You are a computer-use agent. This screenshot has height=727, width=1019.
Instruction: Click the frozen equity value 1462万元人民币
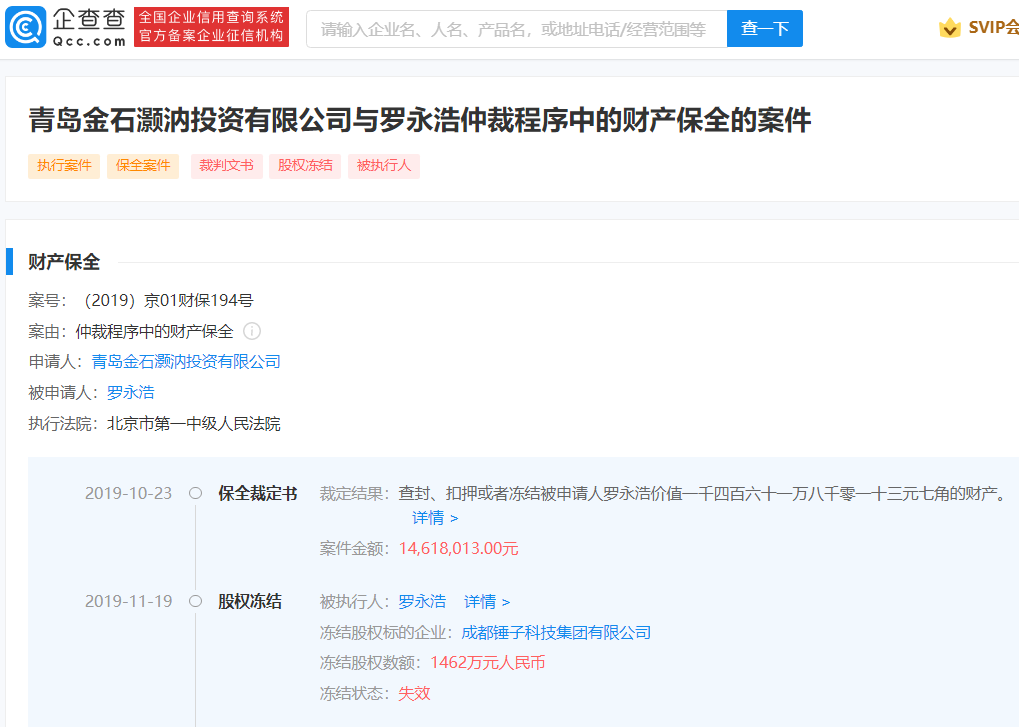[487, 663]
